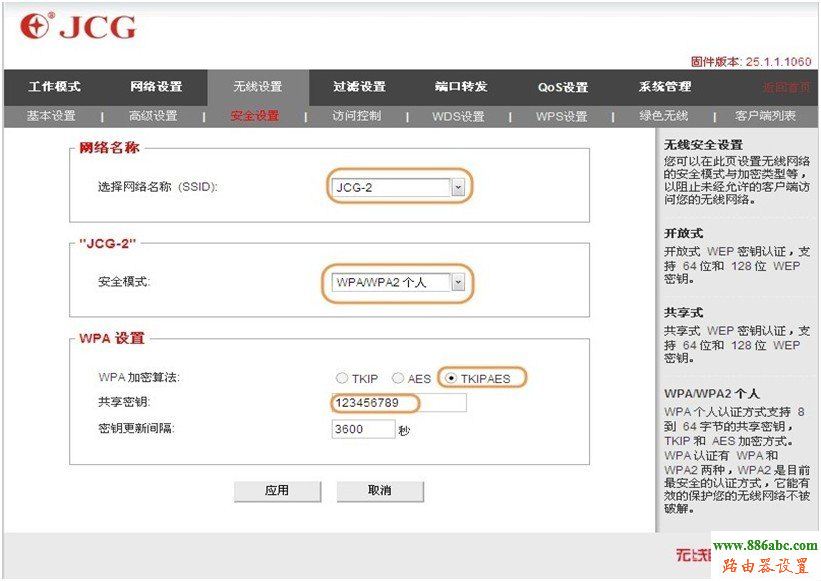Switch to the 绿色无线 tab
The height and width of the screenshot is (581, 821).
tap(662, 115)
